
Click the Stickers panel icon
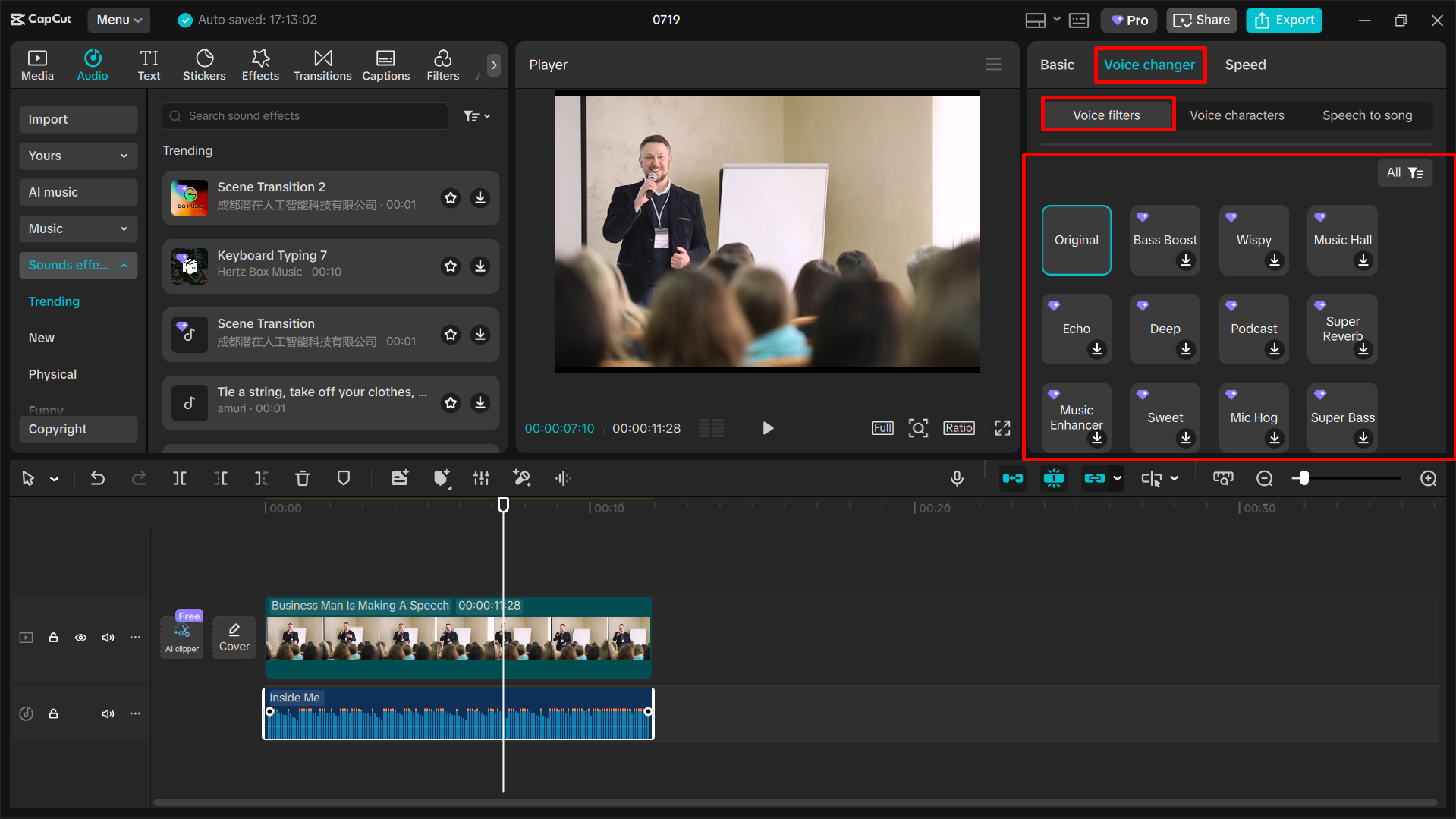click(204, 65)
